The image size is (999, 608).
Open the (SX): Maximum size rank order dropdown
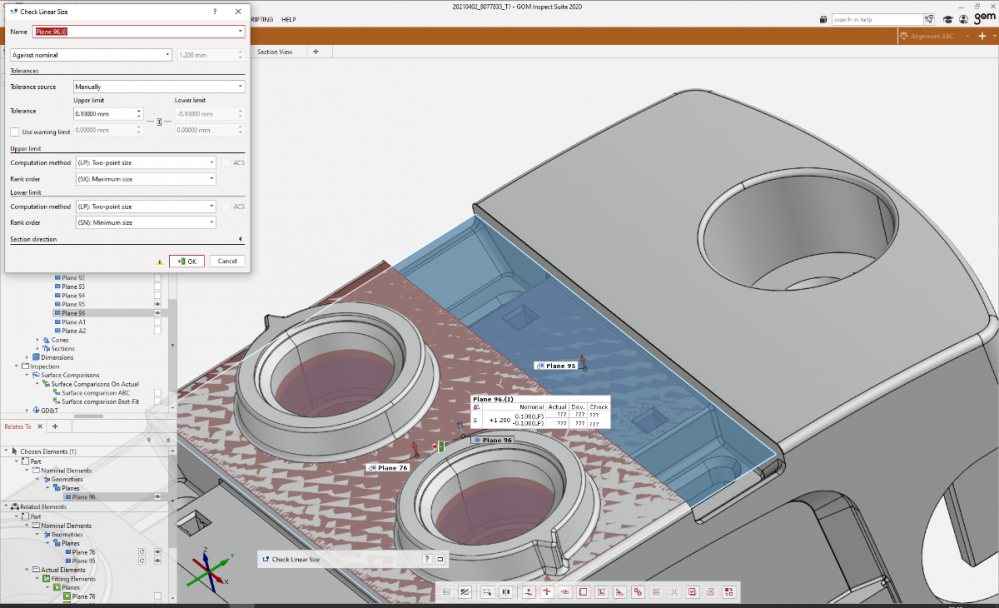[x=145, y=179]
